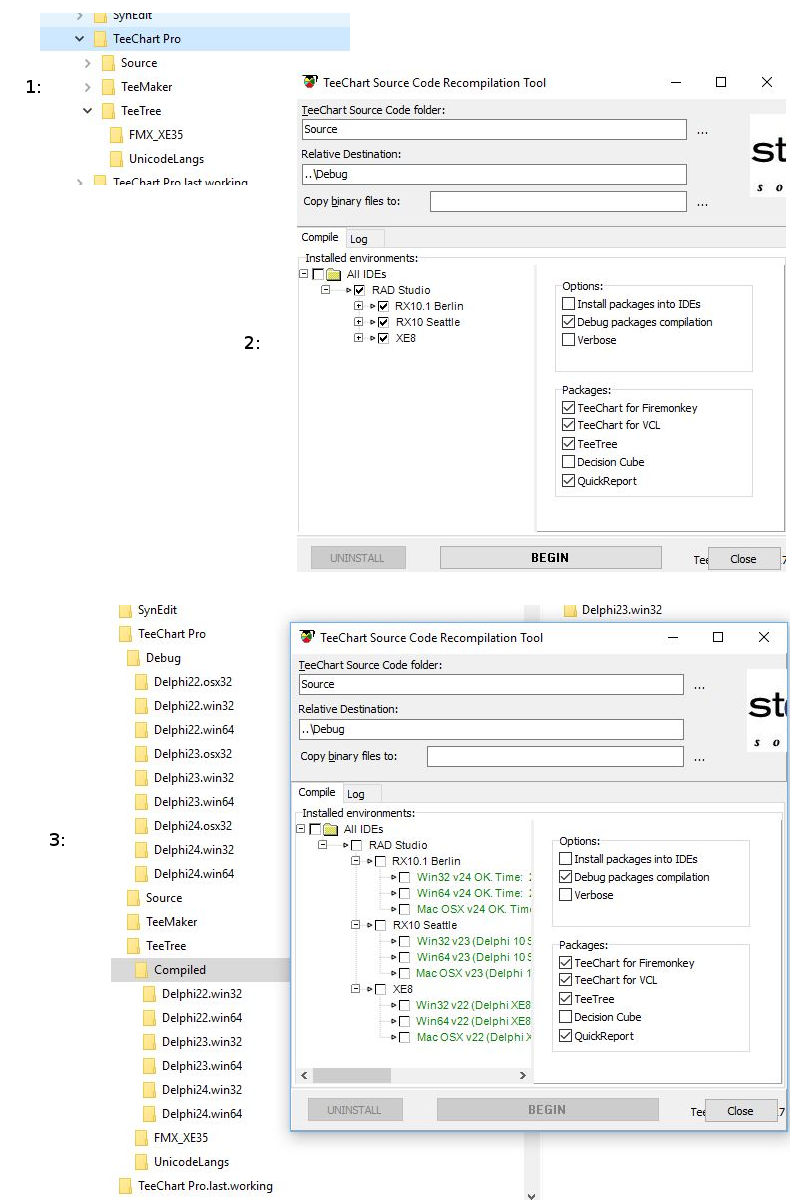Viewport: 800px width, 1200px height.
Task: Tick the Mac OSX v23 checkbox
Action: (x=405, y=974)
